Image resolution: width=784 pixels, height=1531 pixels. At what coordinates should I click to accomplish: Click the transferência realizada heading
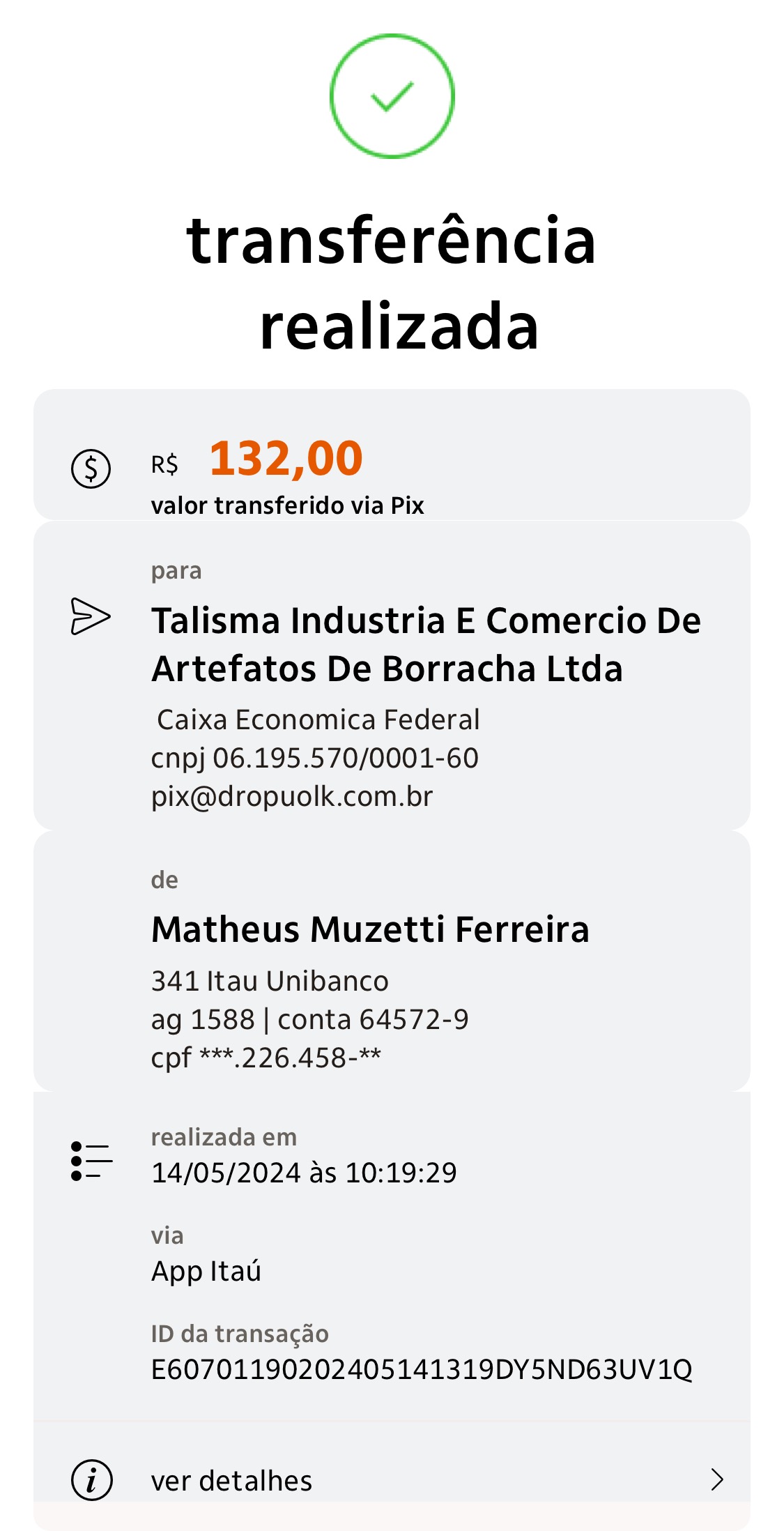tap(392, 282)
